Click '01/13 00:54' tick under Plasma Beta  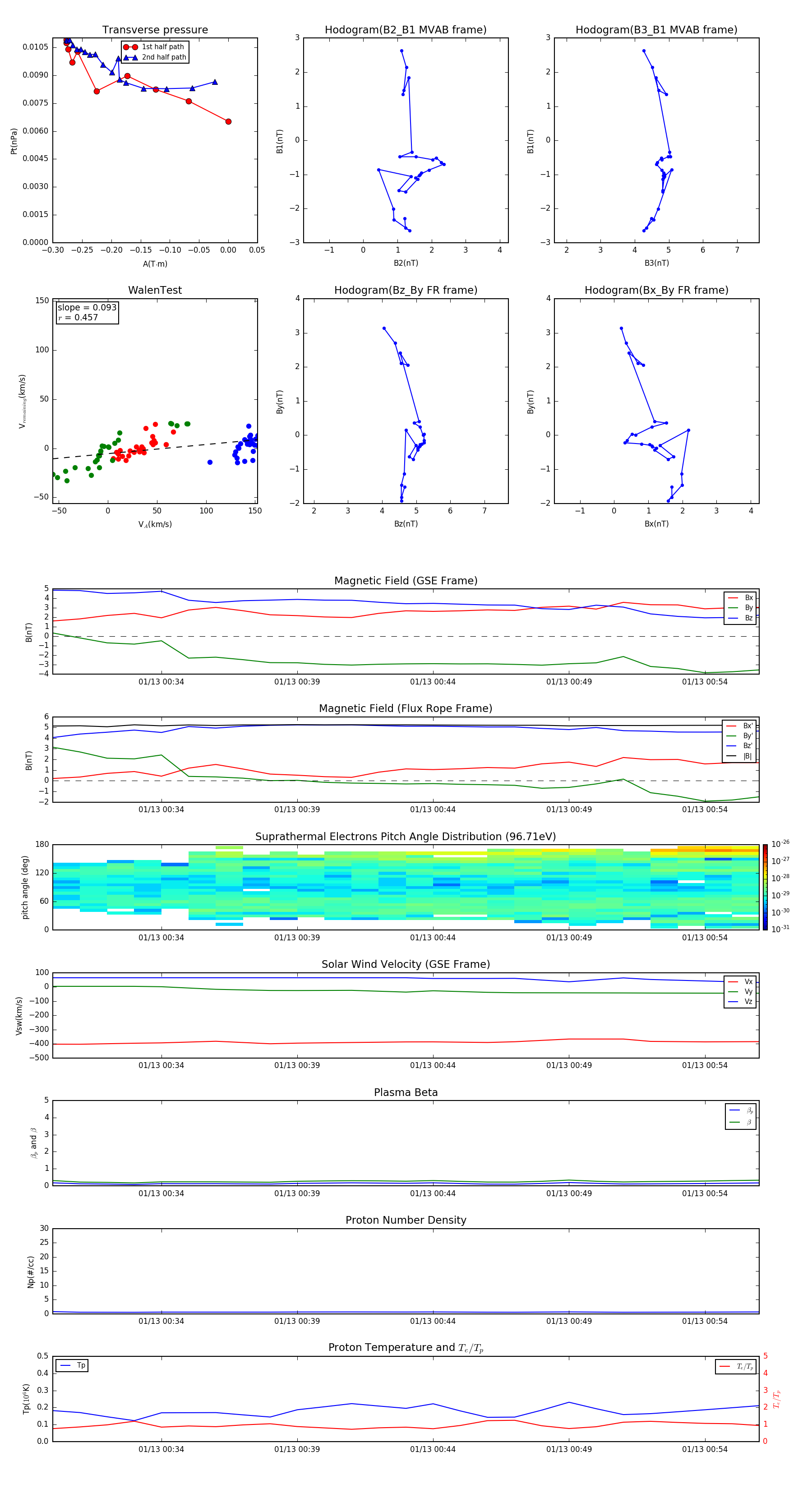pos(705,1193)
